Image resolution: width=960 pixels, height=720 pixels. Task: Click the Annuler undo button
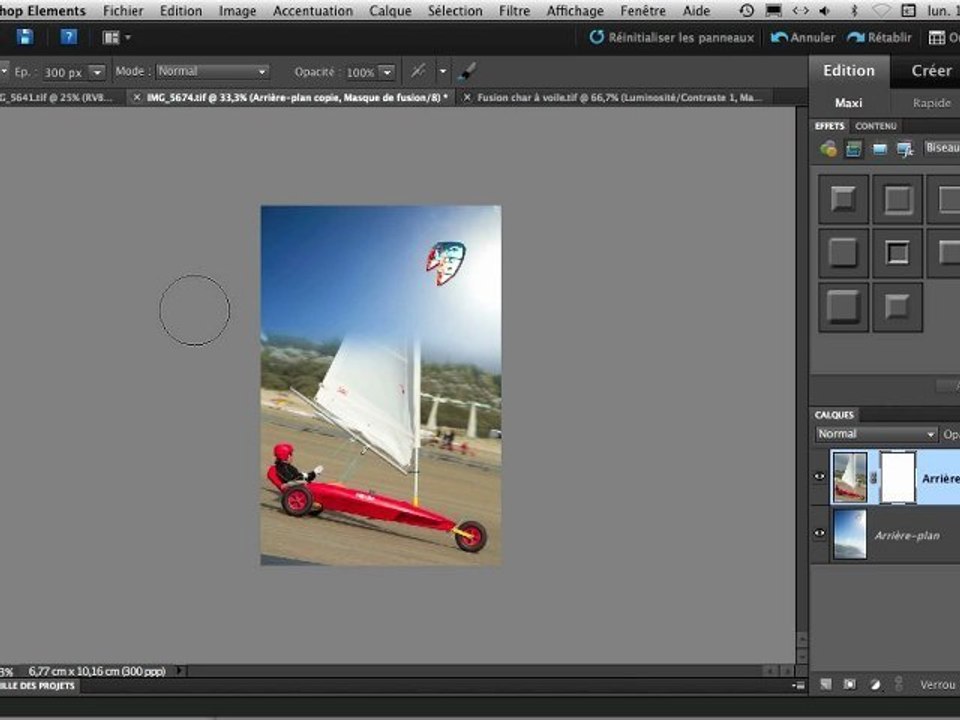803,37
